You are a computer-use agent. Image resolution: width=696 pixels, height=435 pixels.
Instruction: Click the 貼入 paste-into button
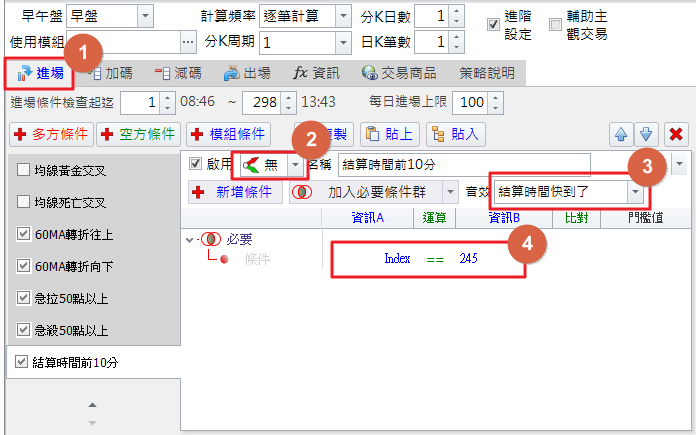coord(456,134)
